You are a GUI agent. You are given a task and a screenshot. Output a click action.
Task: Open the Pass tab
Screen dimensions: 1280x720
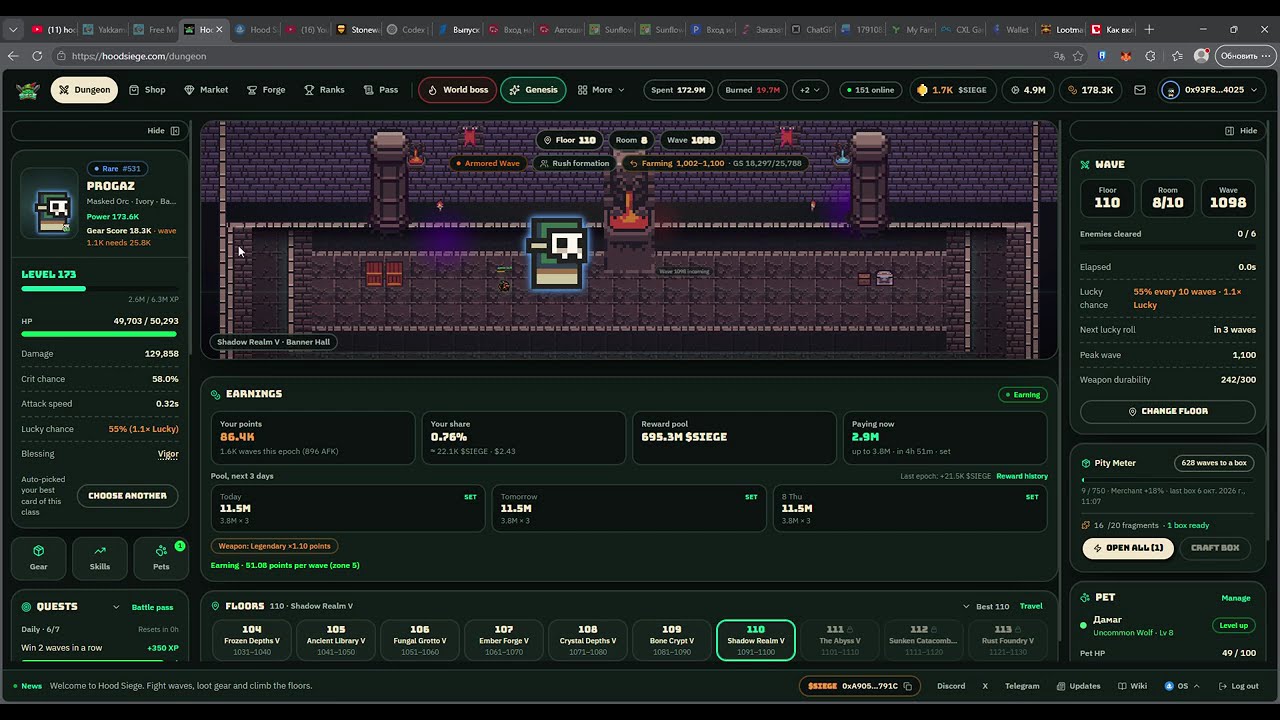[381, 90]
